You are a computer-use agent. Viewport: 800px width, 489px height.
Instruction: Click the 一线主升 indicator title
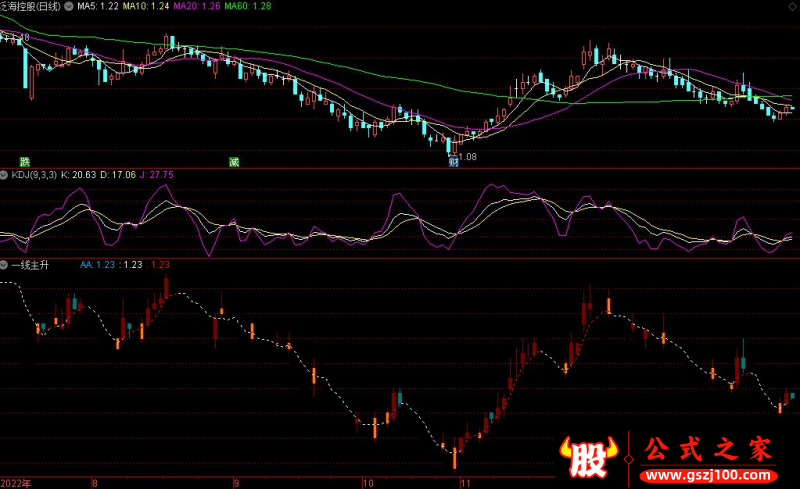point(30,264)
